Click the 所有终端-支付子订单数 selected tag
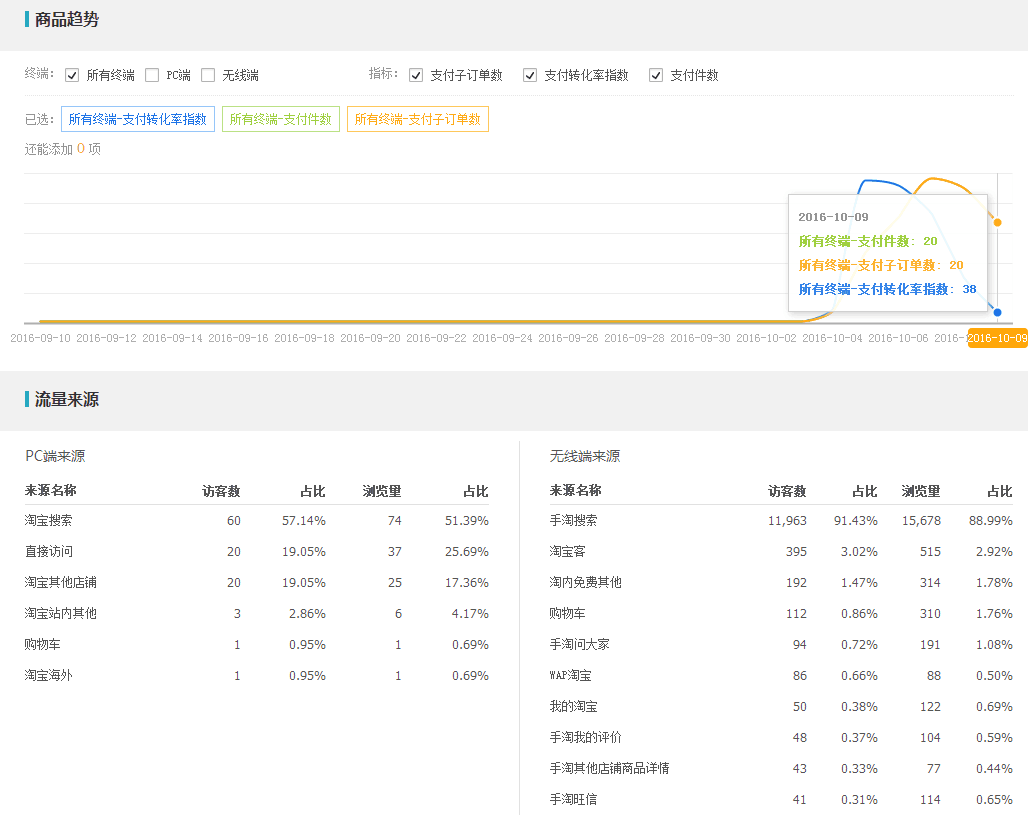Viewport: 1028px width, 824px height. 418,119
